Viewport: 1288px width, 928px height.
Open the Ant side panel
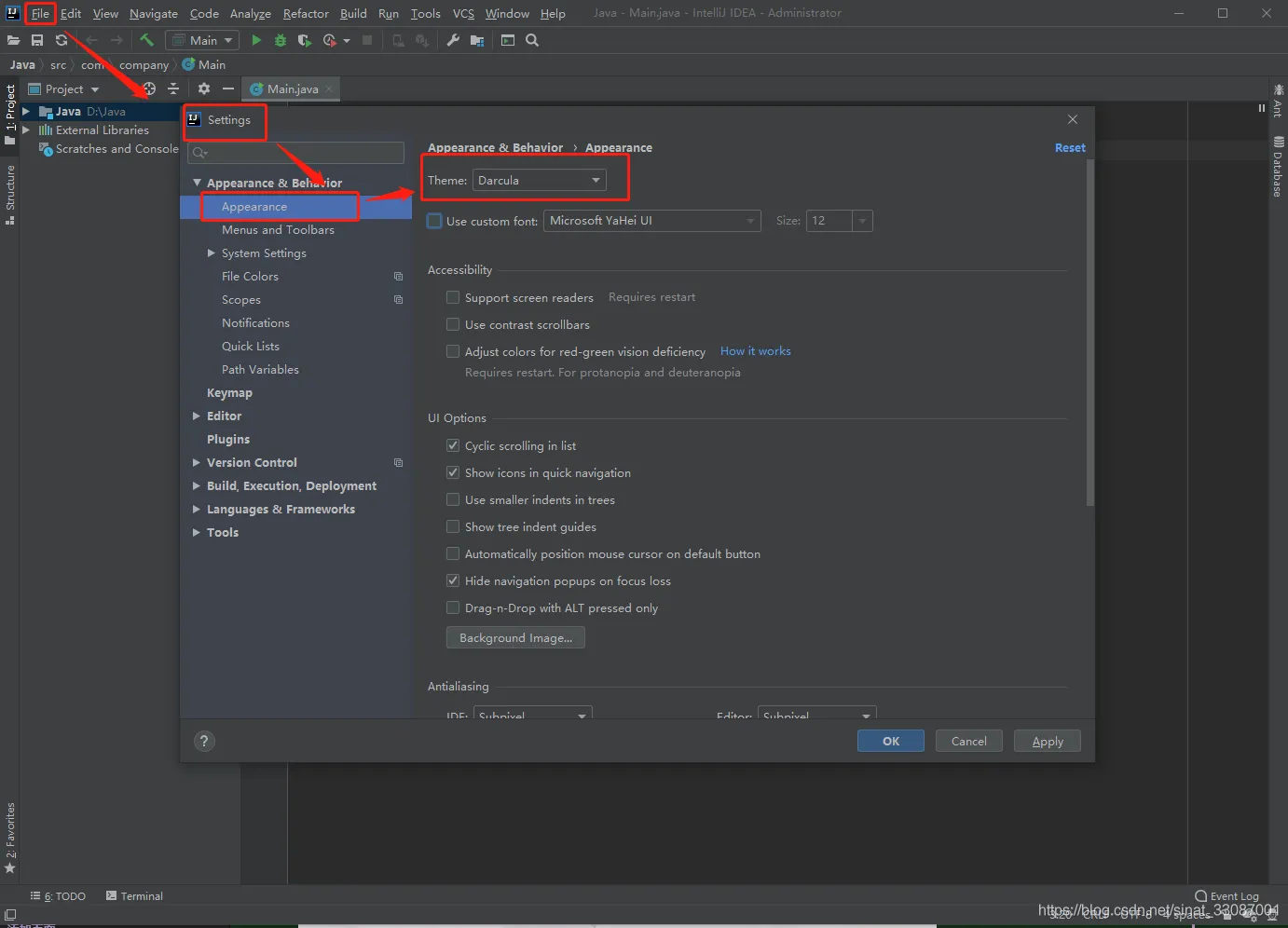click(x=1278, y=101)
